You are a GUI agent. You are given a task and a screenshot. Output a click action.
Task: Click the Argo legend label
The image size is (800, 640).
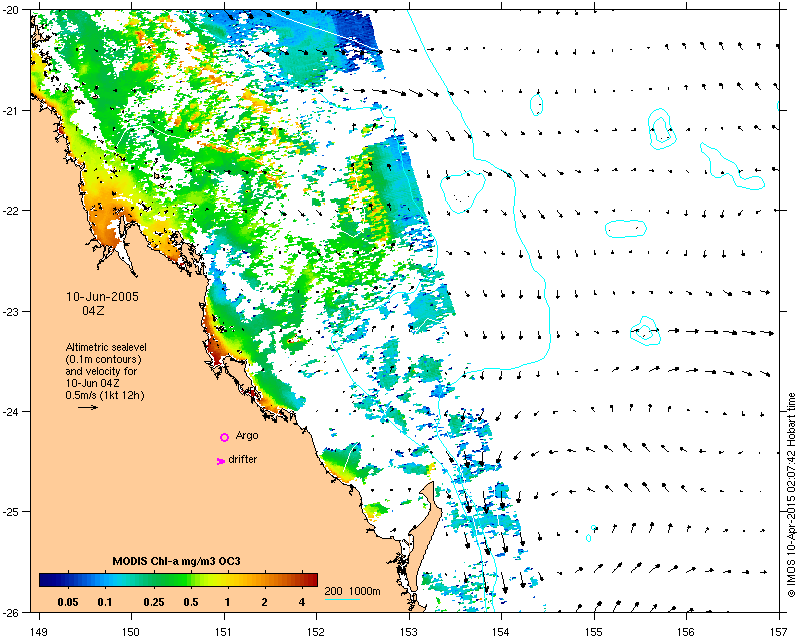(x=247, y=435)
